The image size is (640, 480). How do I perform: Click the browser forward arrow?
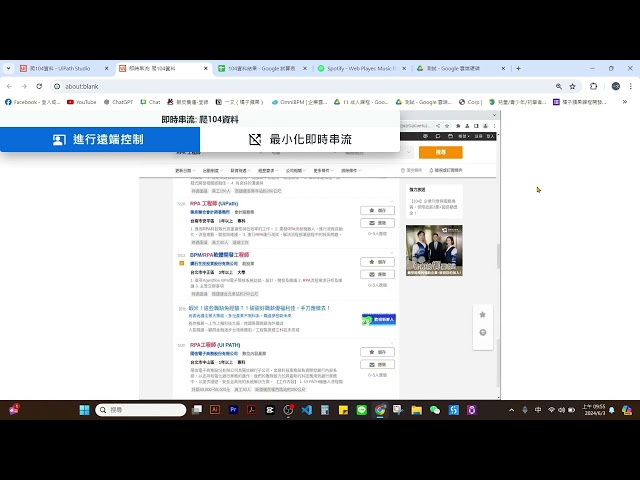coord(24,87)
